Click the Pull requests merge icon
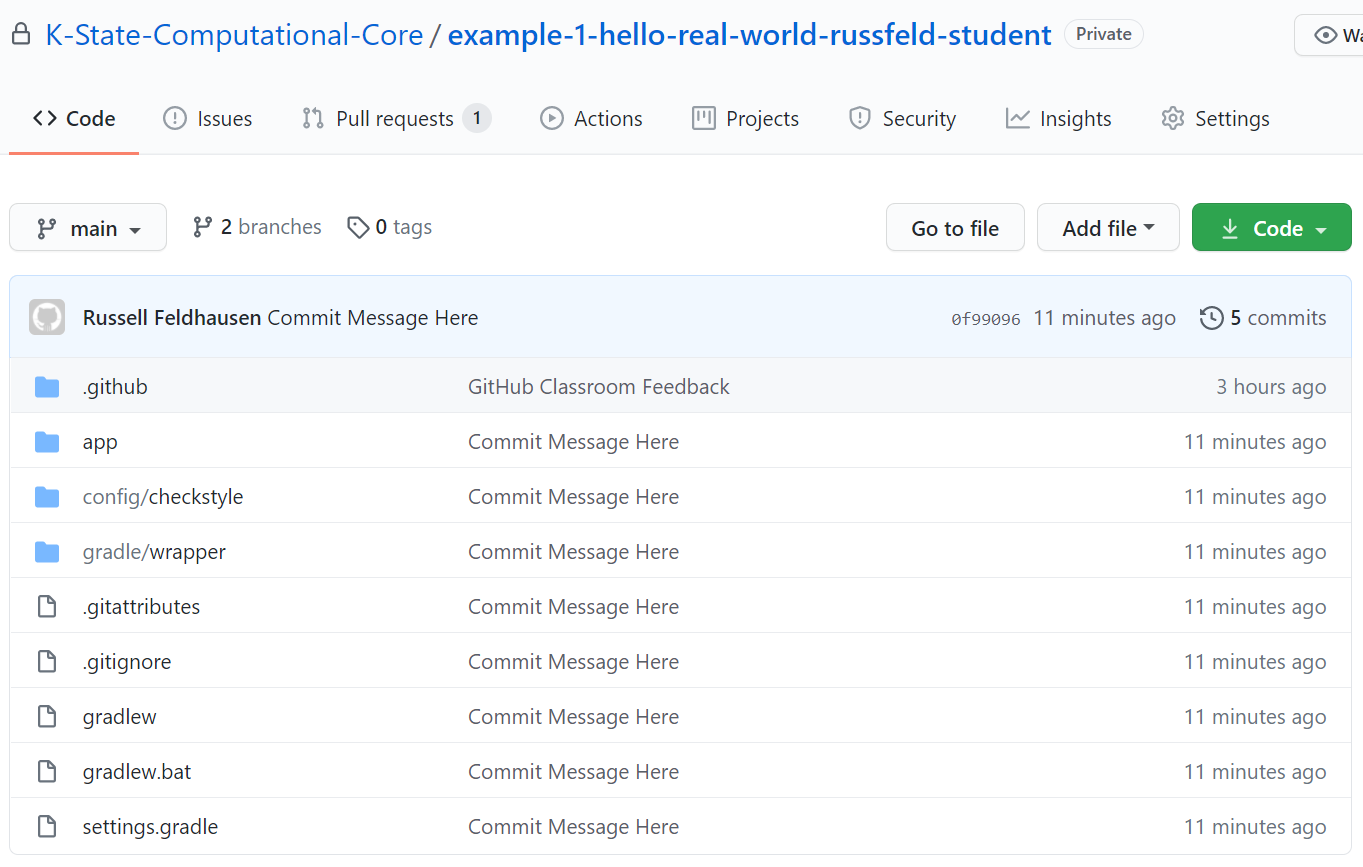The width and height of the screenshot is (1363, 867). pyautogui.click(x=313, y=118)
